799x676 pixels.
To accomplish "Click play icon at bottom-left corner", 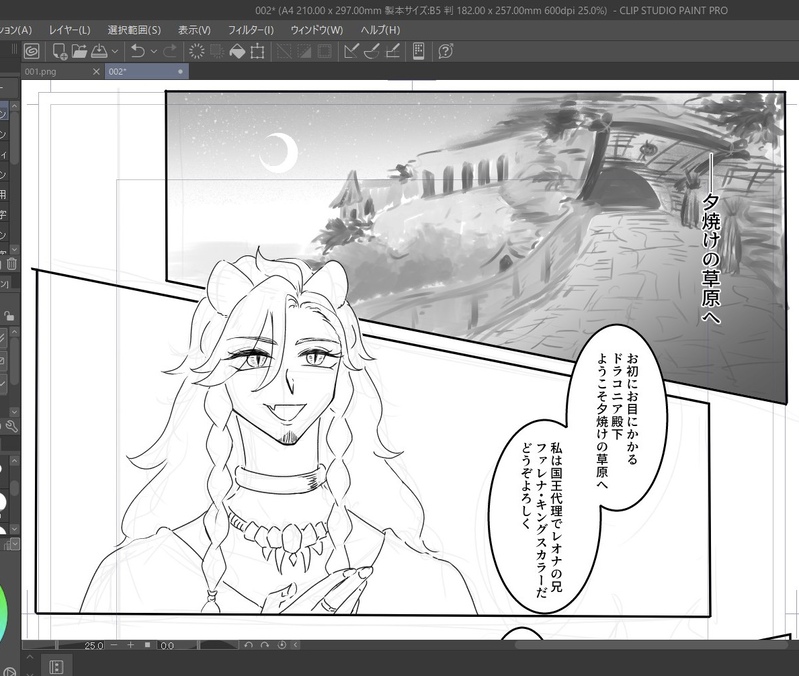I will click(10, 671).
